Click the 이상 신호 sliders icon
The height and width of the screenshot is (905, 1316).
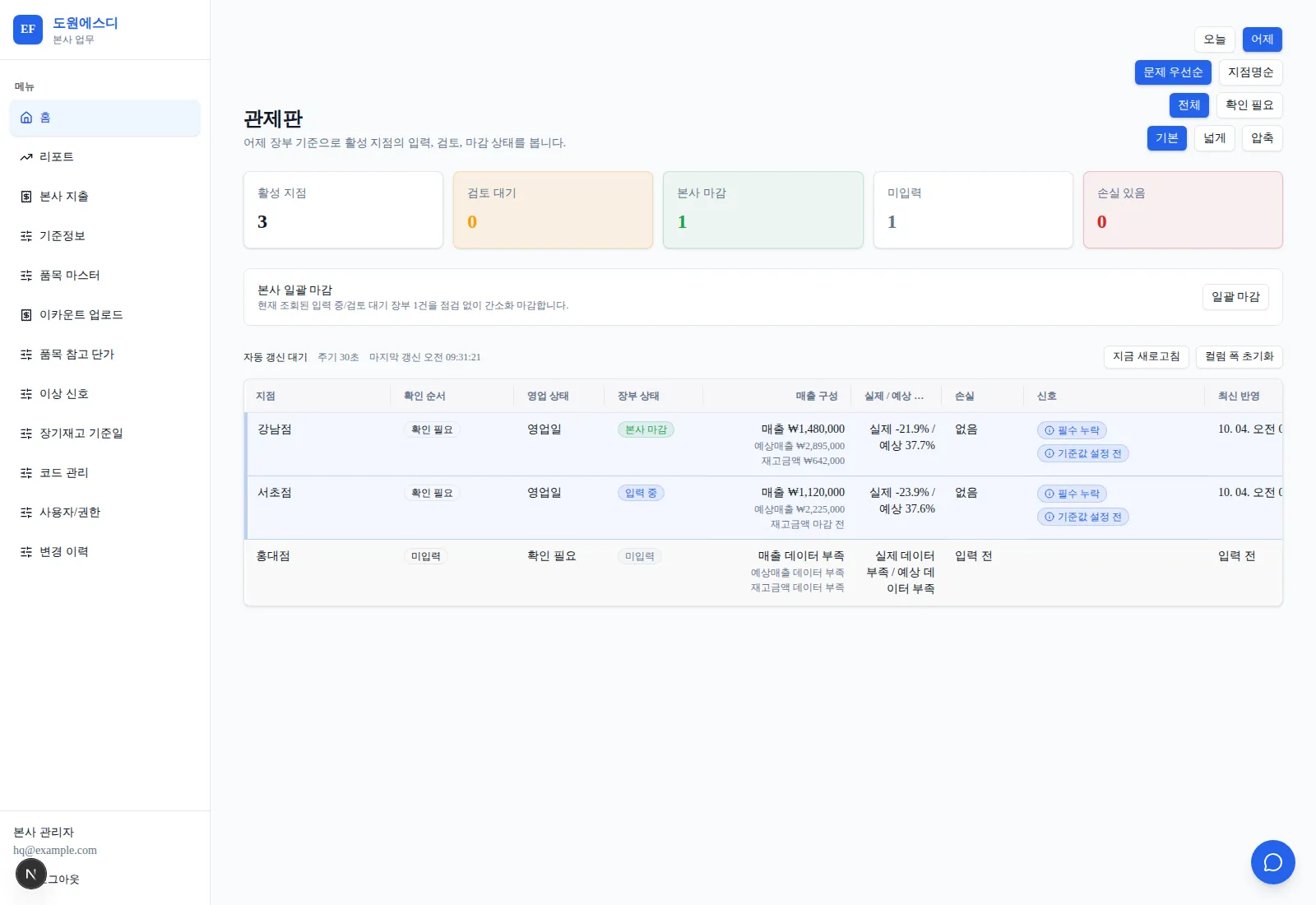click(26, 394)
